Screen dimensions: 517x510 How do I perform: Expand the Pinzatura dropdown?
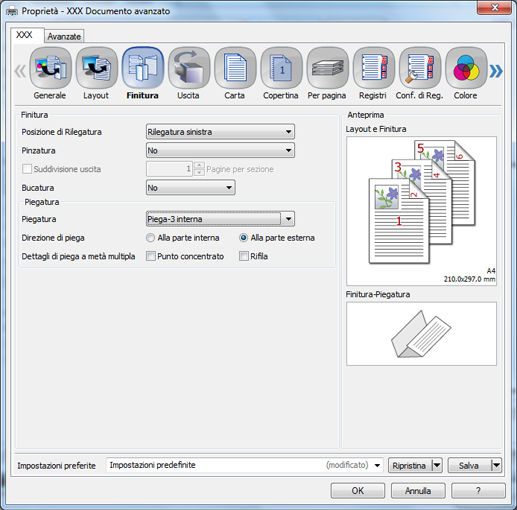(x=220, y=150)
